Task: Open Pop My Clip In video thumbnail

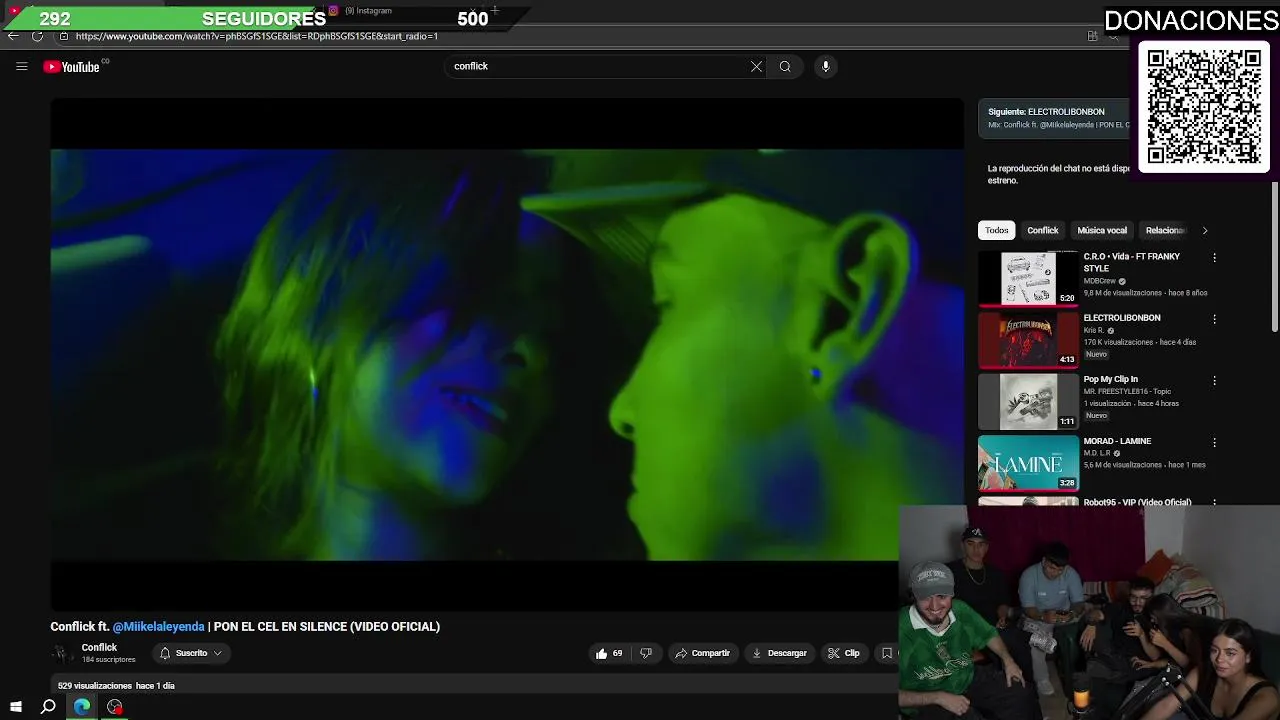Action: (x=1028, y=401)
